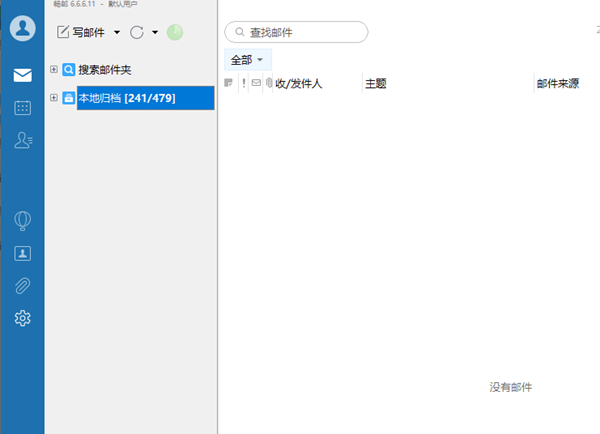The width and height of the screenshot is (600, 434).
Task: Expand the 搜索邮件夹 tree node
Action: point(54,69)
